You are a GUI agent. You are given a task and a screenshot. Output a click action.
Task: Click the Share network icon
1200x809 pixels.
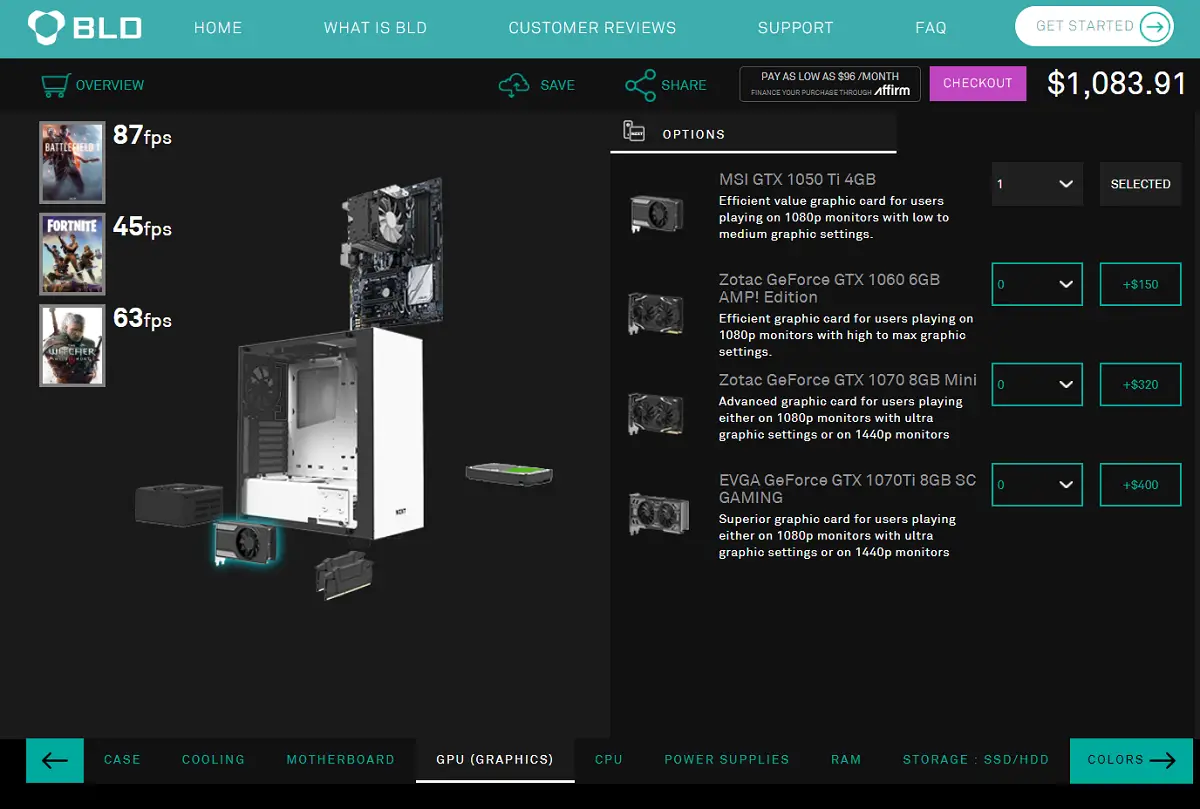pos(640,85)
